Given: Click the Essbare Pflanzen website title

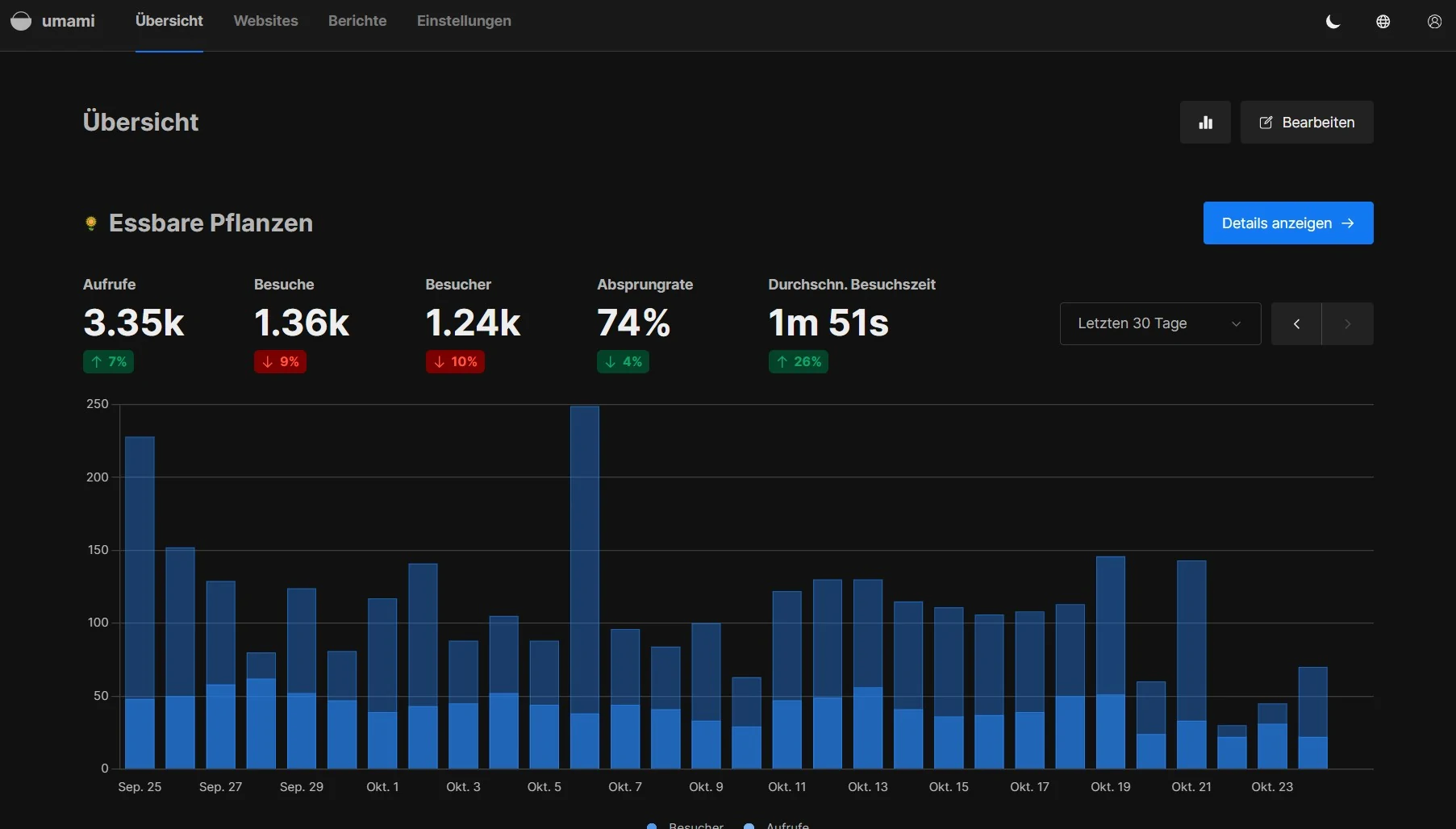Looking at the screenshot, I should point(211,223).
